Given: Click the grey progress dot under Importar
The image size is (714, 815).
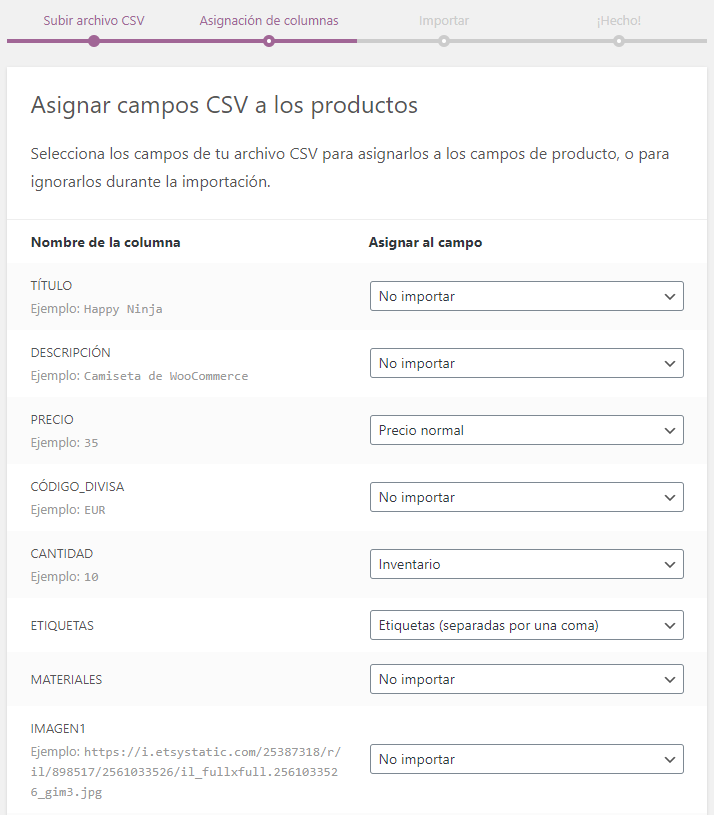Looking at the screenshot, I should pyautogui.click(x=444, y=41).
